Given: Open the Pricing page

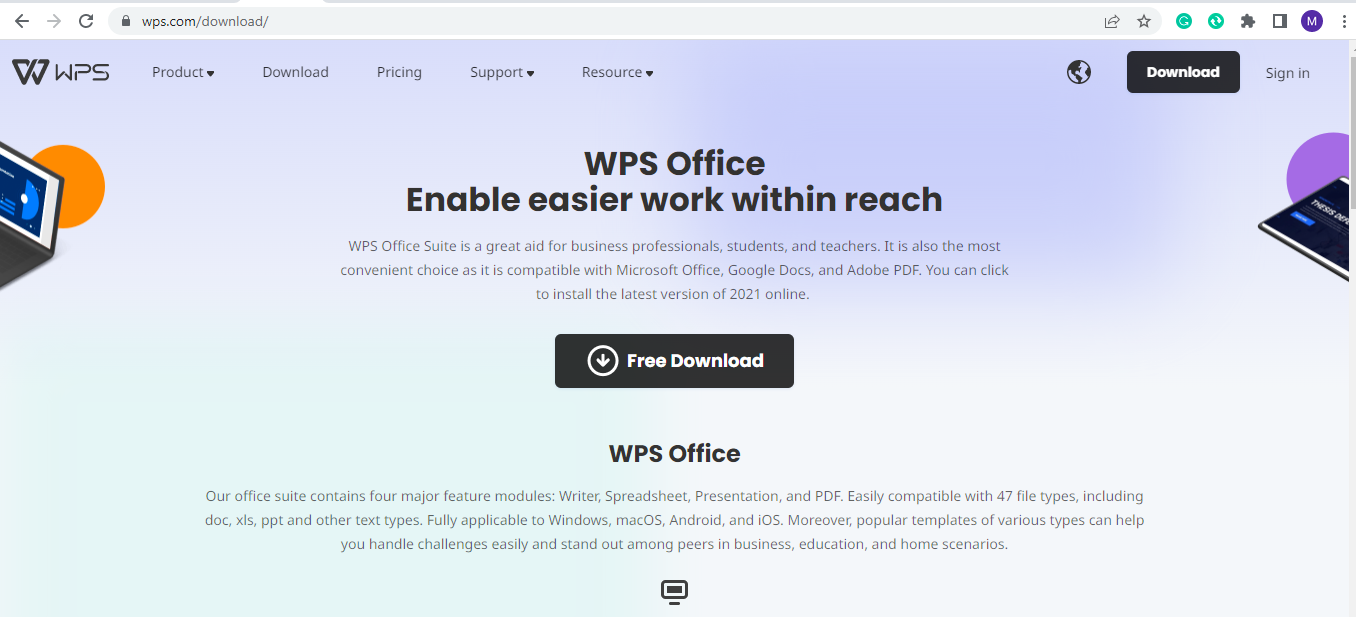Looking at the screenshot, I should (x=399, y=72).
